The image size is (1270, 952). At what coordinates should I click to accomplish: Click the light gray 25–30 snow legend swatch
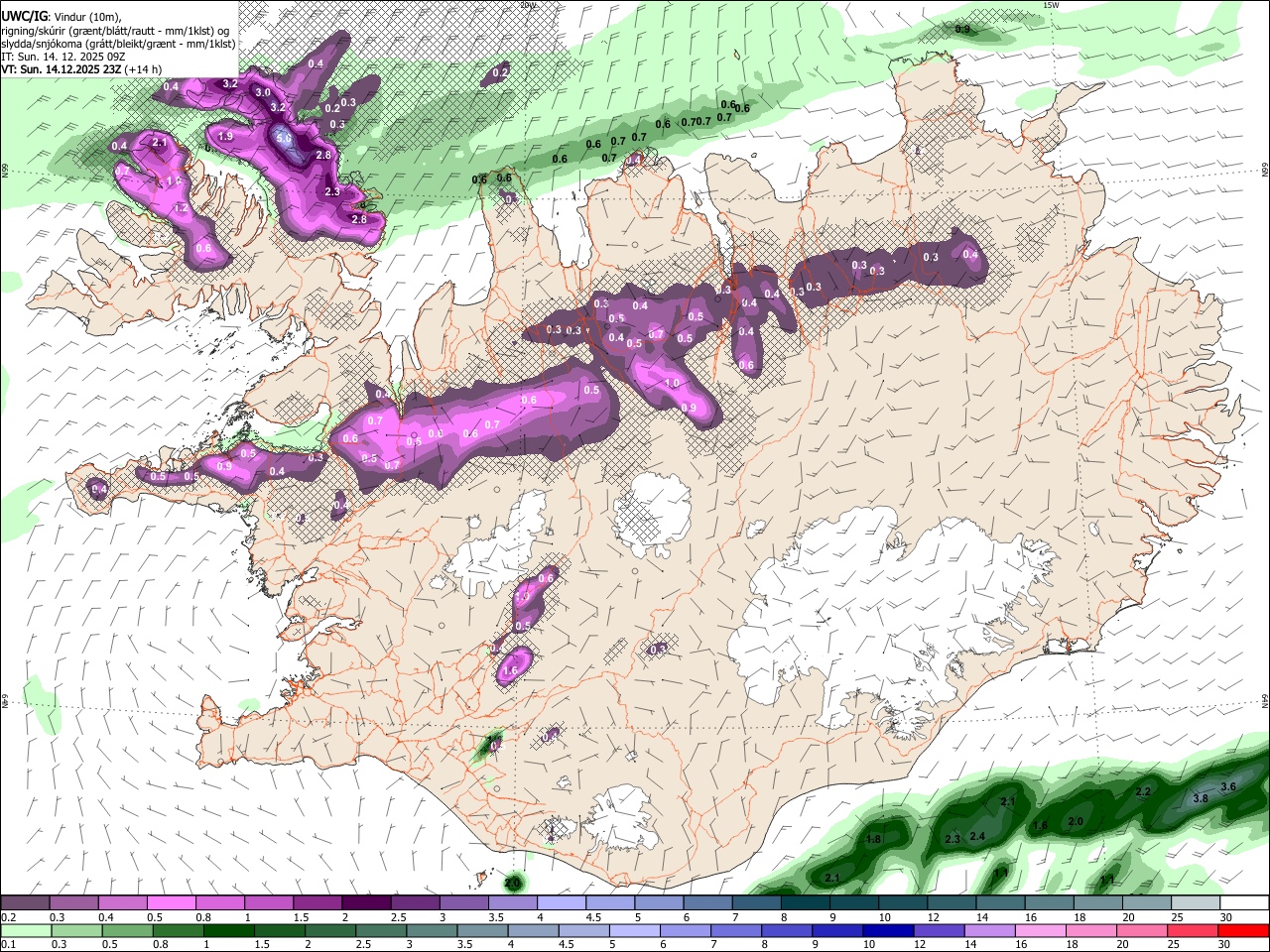point(1196,903)
